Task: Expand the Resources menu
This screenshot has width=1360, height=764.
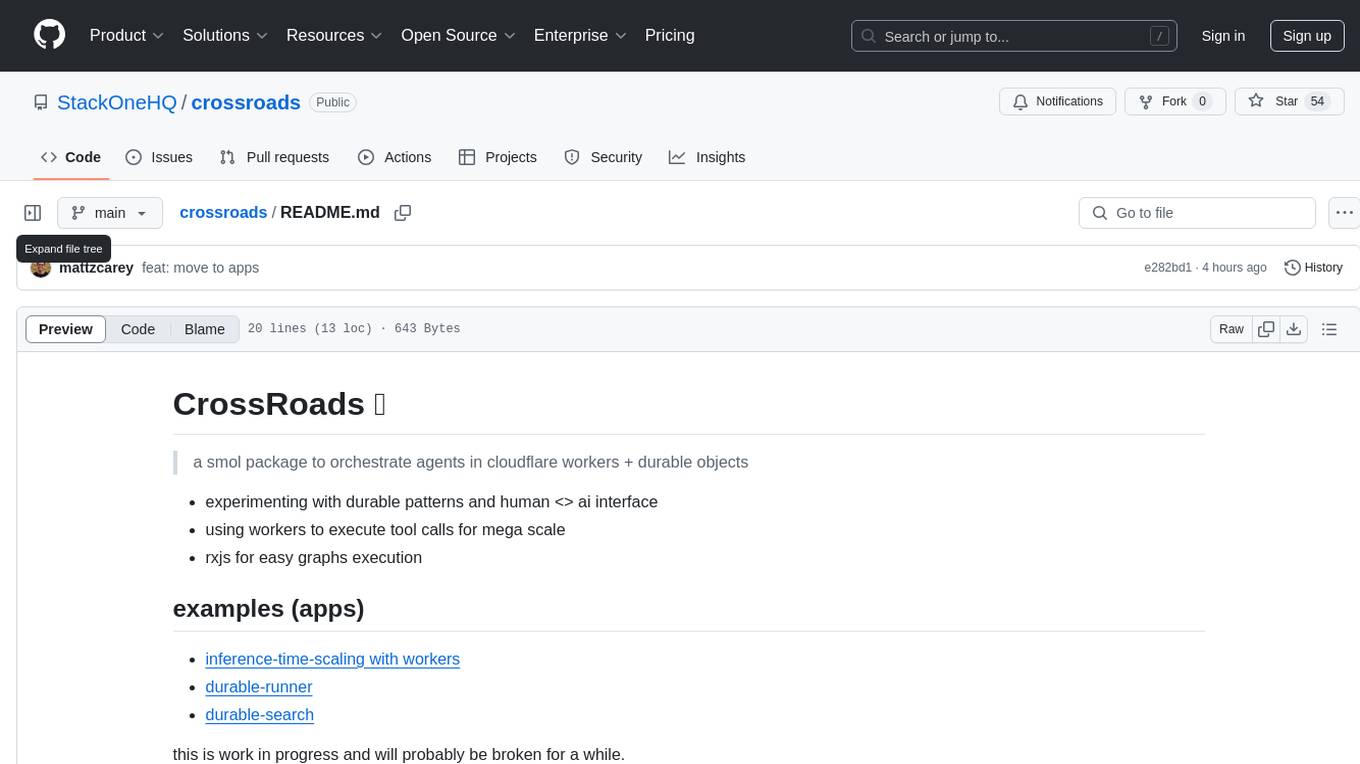Action: coord(334,35)
